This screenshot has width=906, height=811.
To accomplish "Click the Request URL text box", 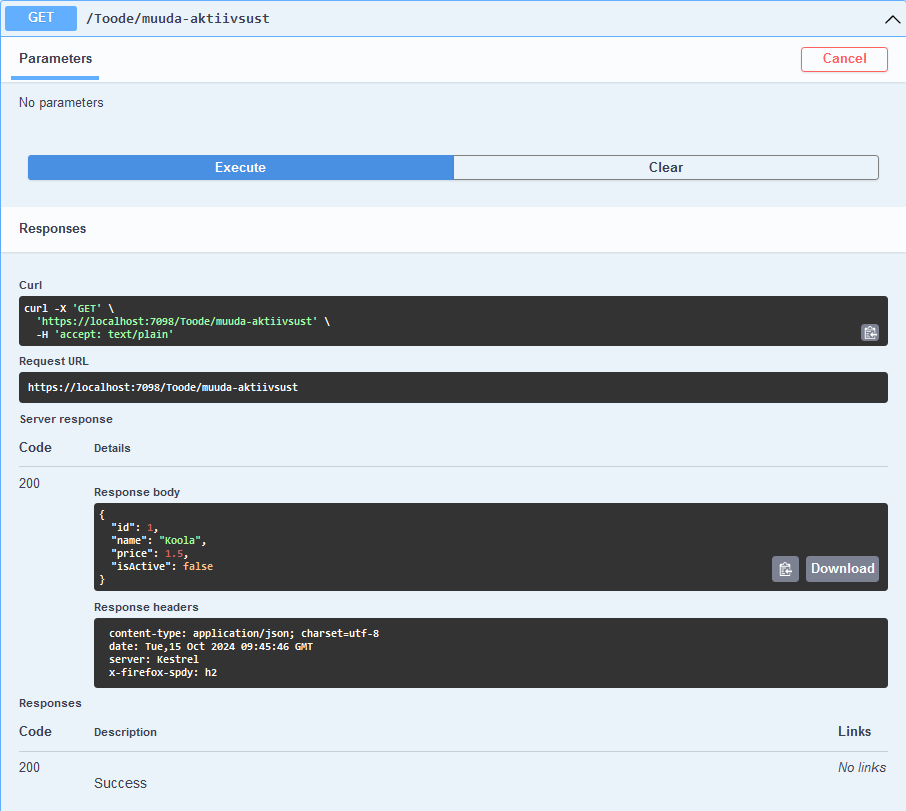I will [453, 387].
